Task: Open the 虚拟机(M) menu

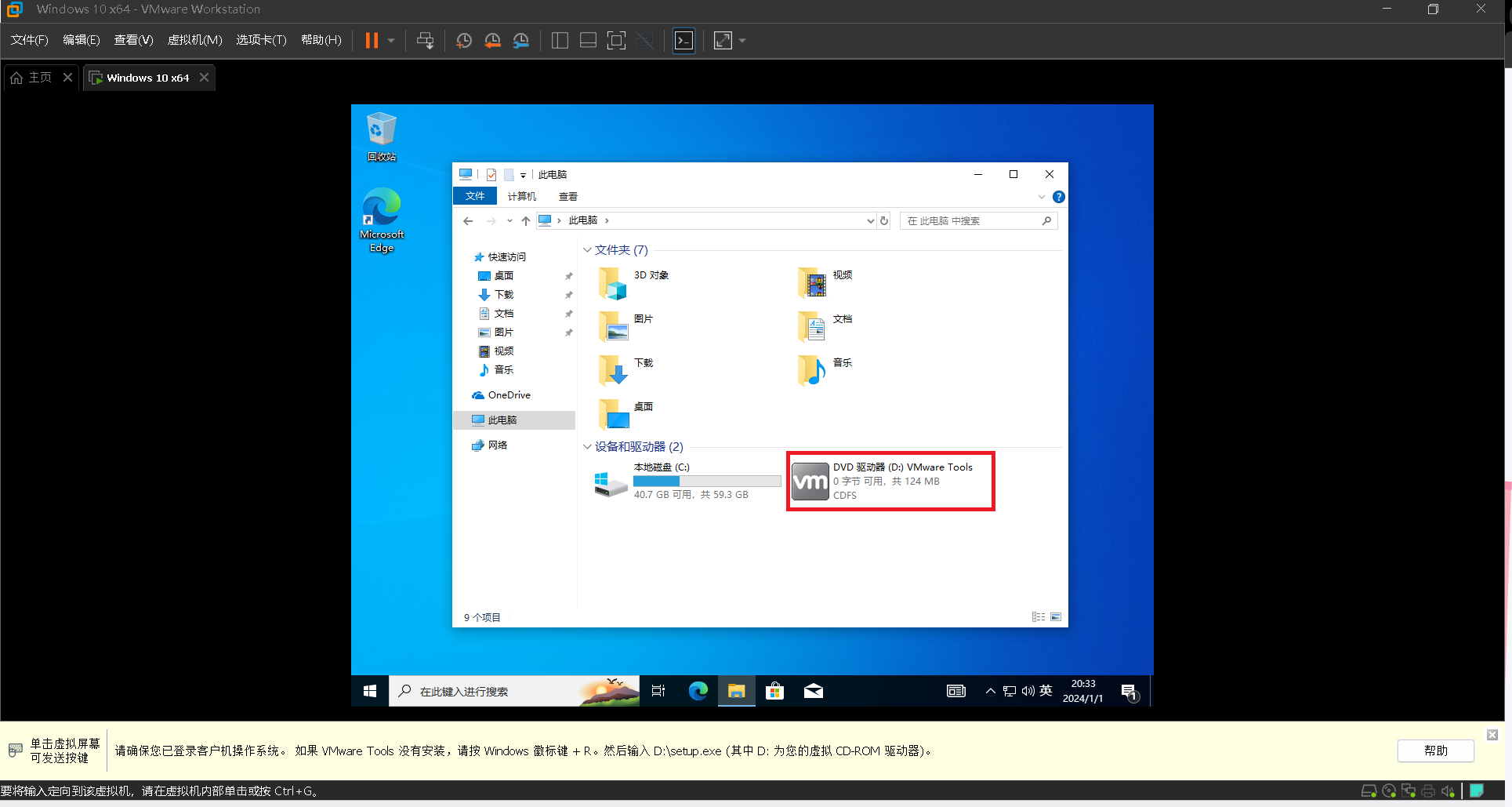Action: pos(195,40)
